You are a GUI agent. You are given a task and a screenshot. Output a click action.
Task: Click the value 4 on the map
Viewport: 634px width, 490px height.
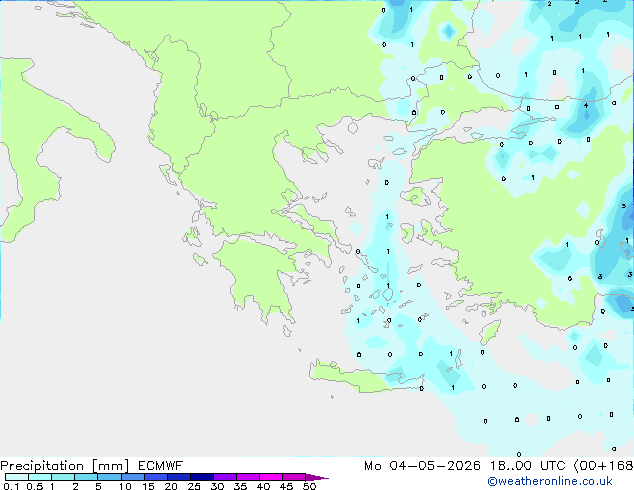(x=585, y=106)
